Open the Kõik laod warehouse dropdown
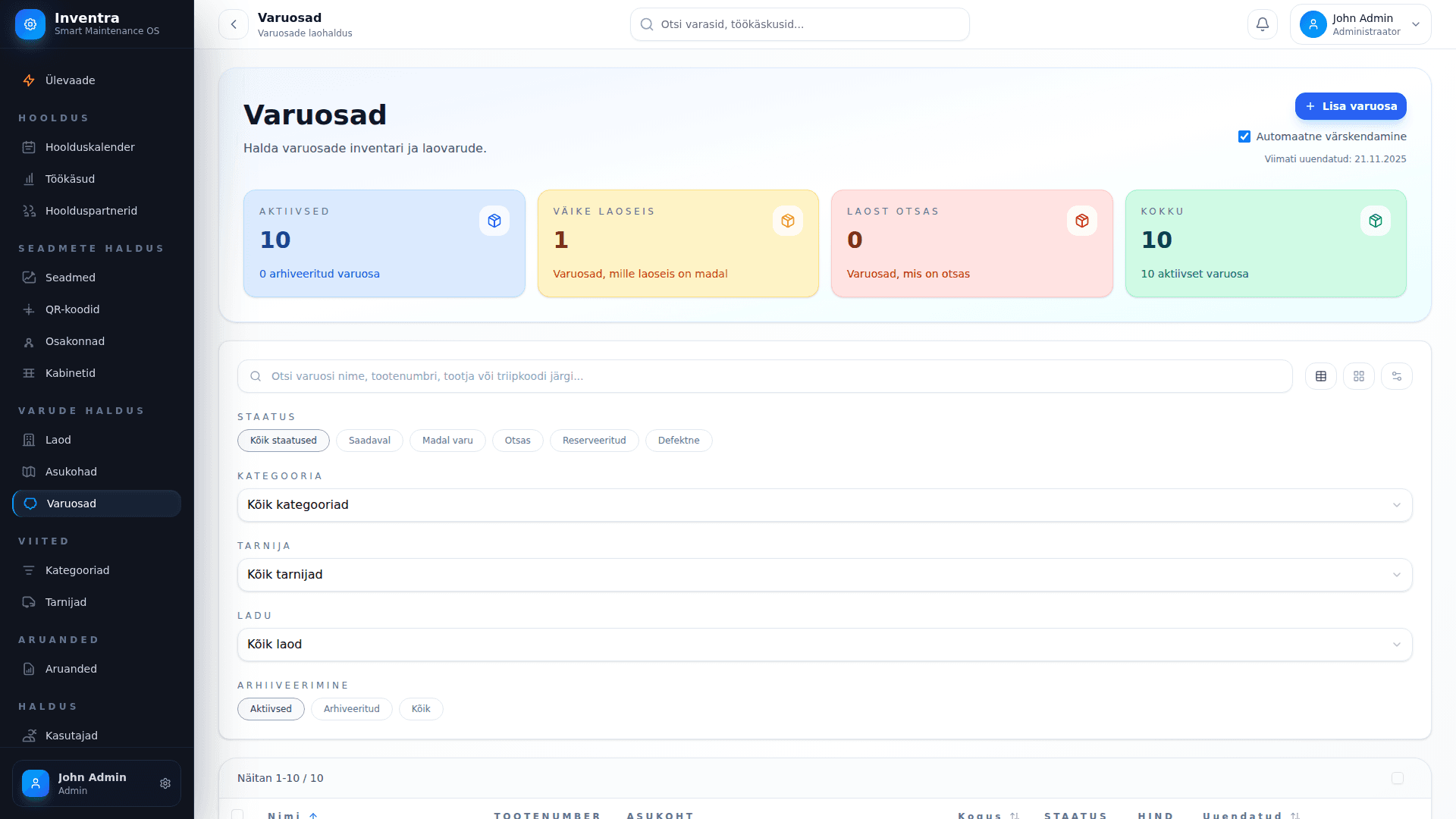This screenshot has width=1456, height=819. (x=824, y=645)
